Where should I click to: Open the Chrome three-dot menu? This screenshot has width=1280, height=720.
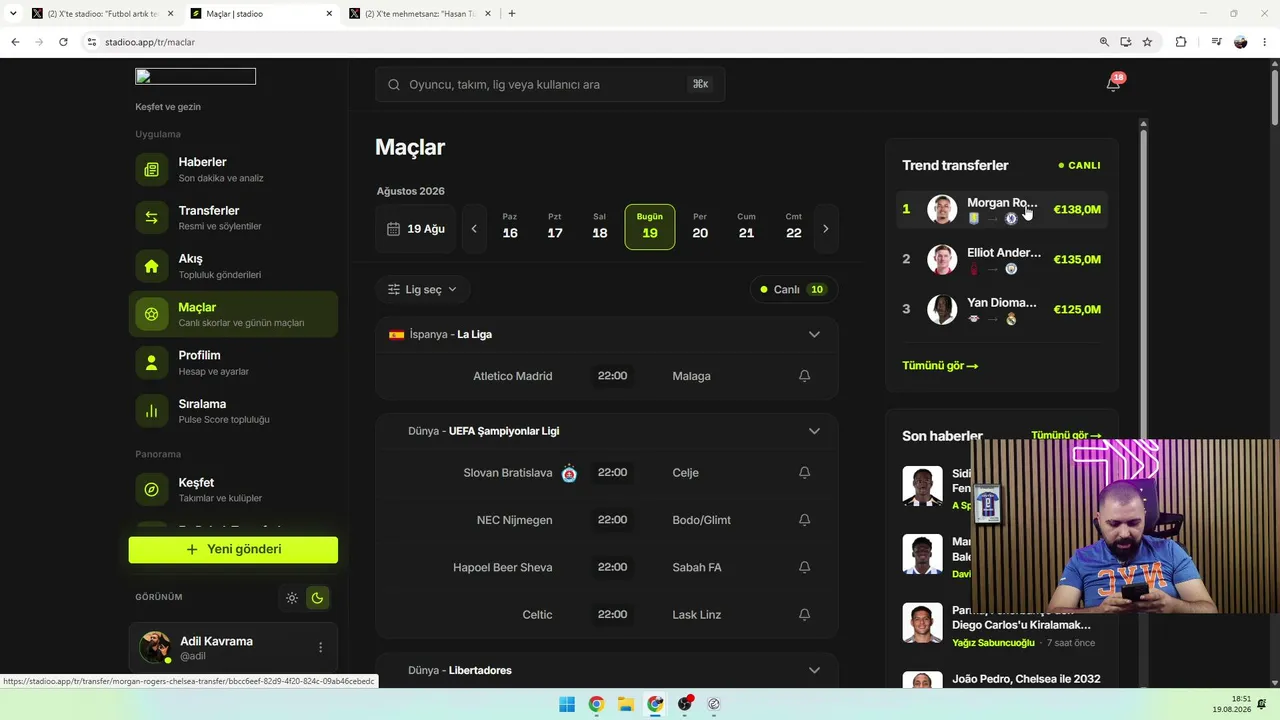click(x=1265, y=42)
